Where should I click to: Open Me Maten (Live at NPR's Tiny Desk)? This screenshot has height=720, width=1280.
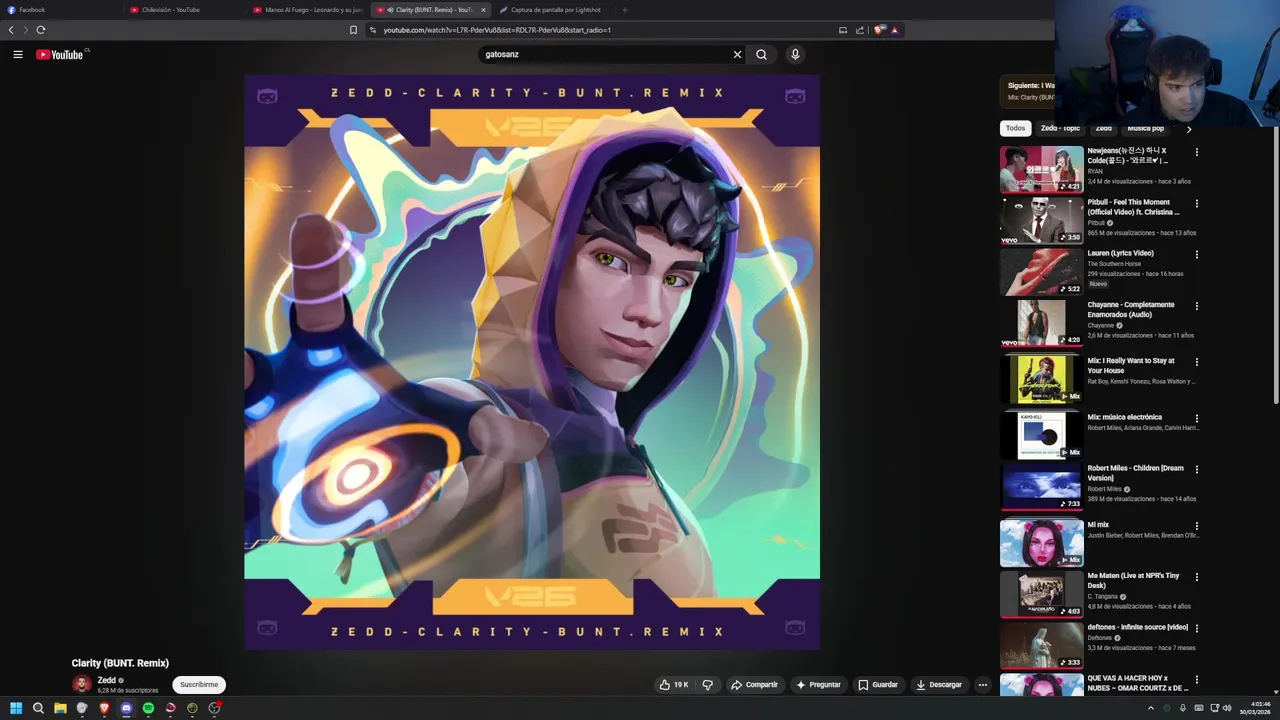(1133, 581)
